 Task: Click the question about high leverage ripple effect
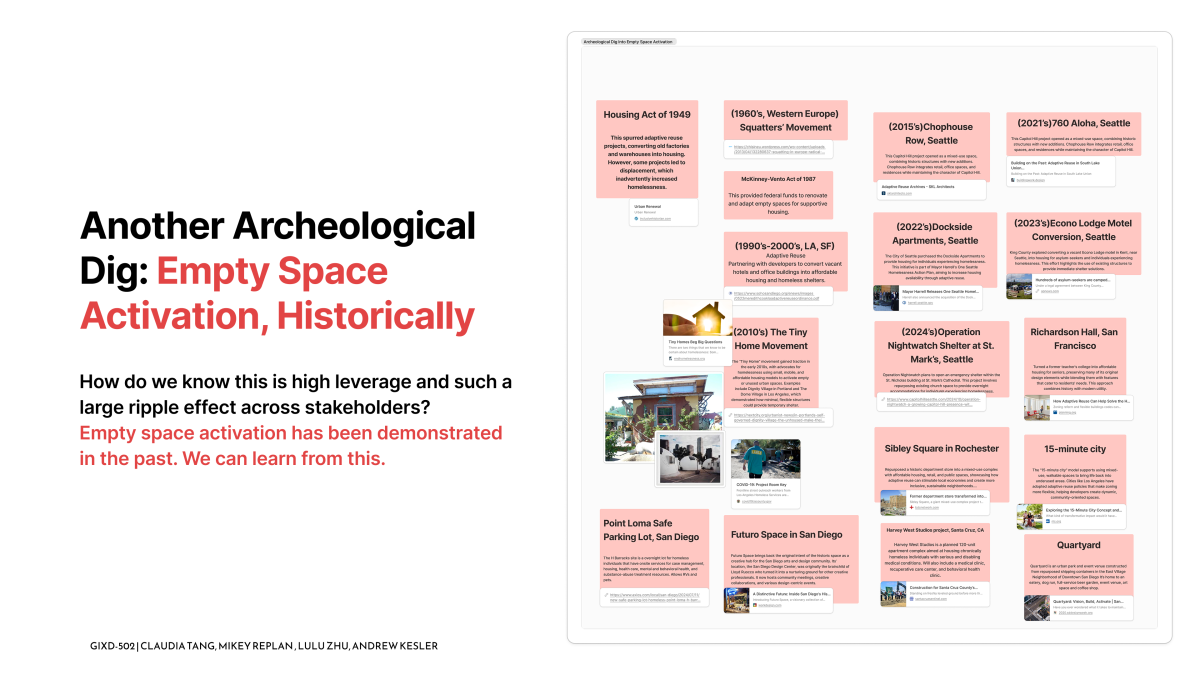[x=296, y=394]
